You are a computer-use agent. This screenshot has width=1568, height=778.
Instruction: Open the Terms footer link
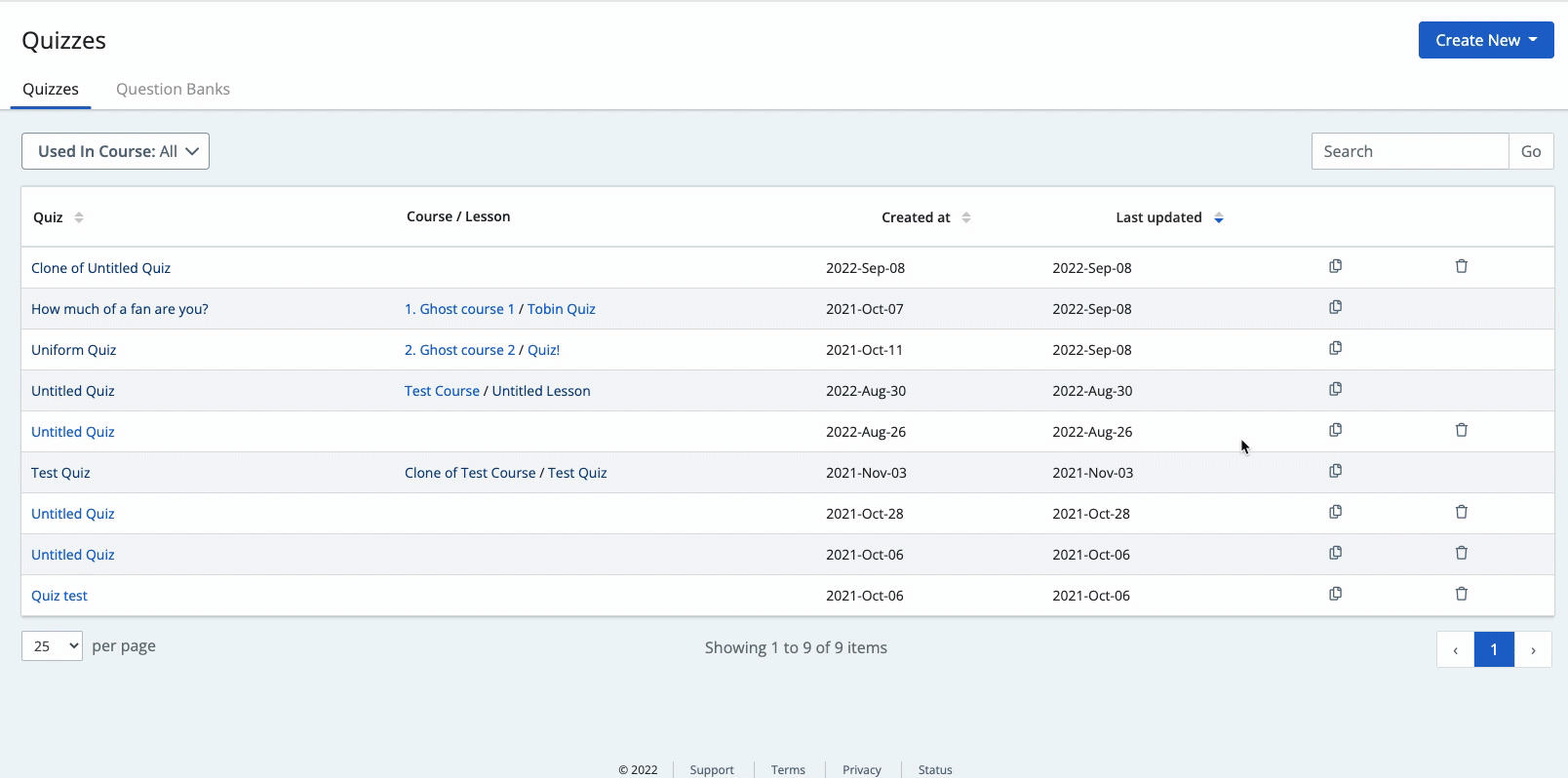tap(788, 769)
